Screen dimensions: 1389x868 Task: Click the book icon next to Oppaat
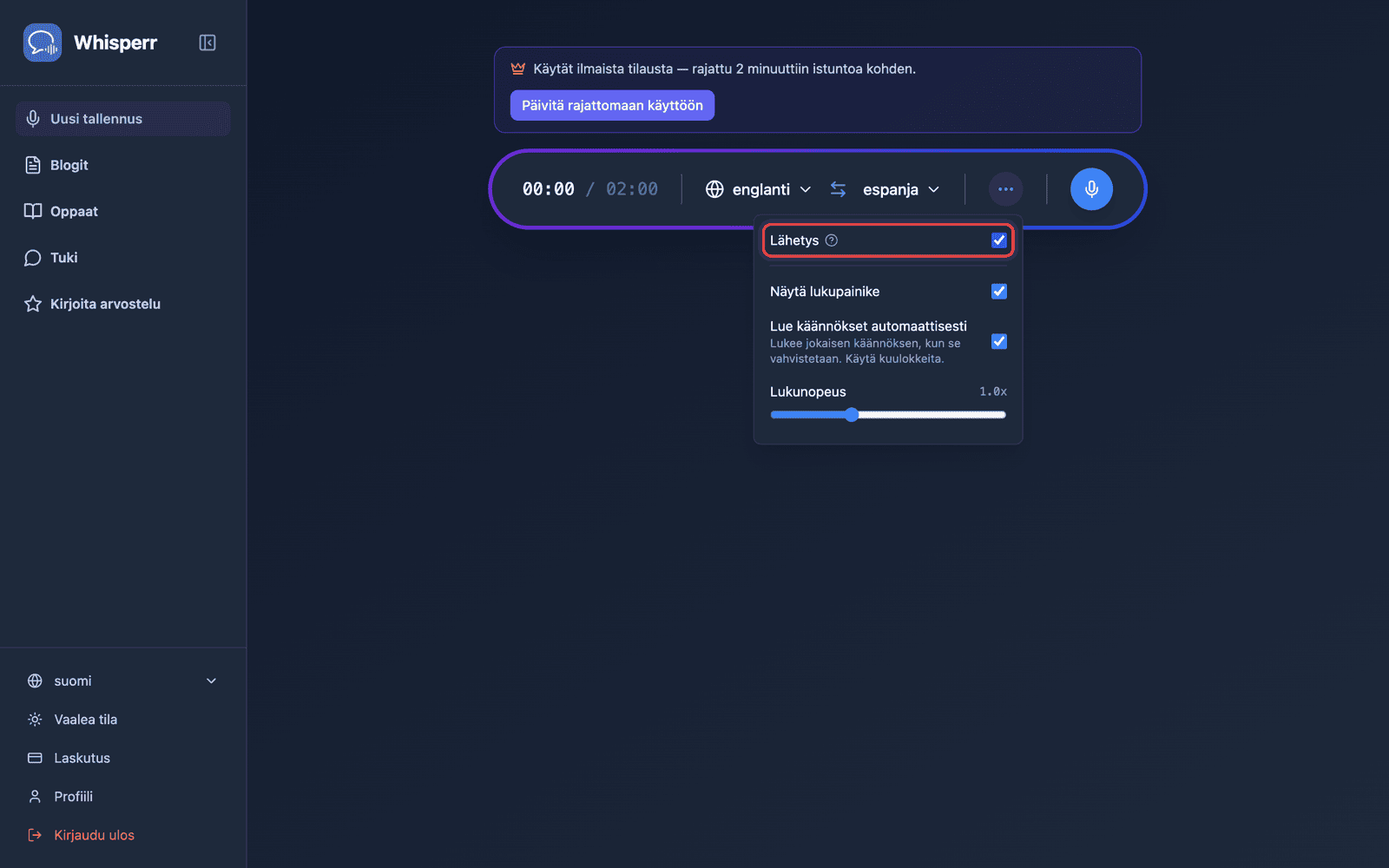point(33,211)
